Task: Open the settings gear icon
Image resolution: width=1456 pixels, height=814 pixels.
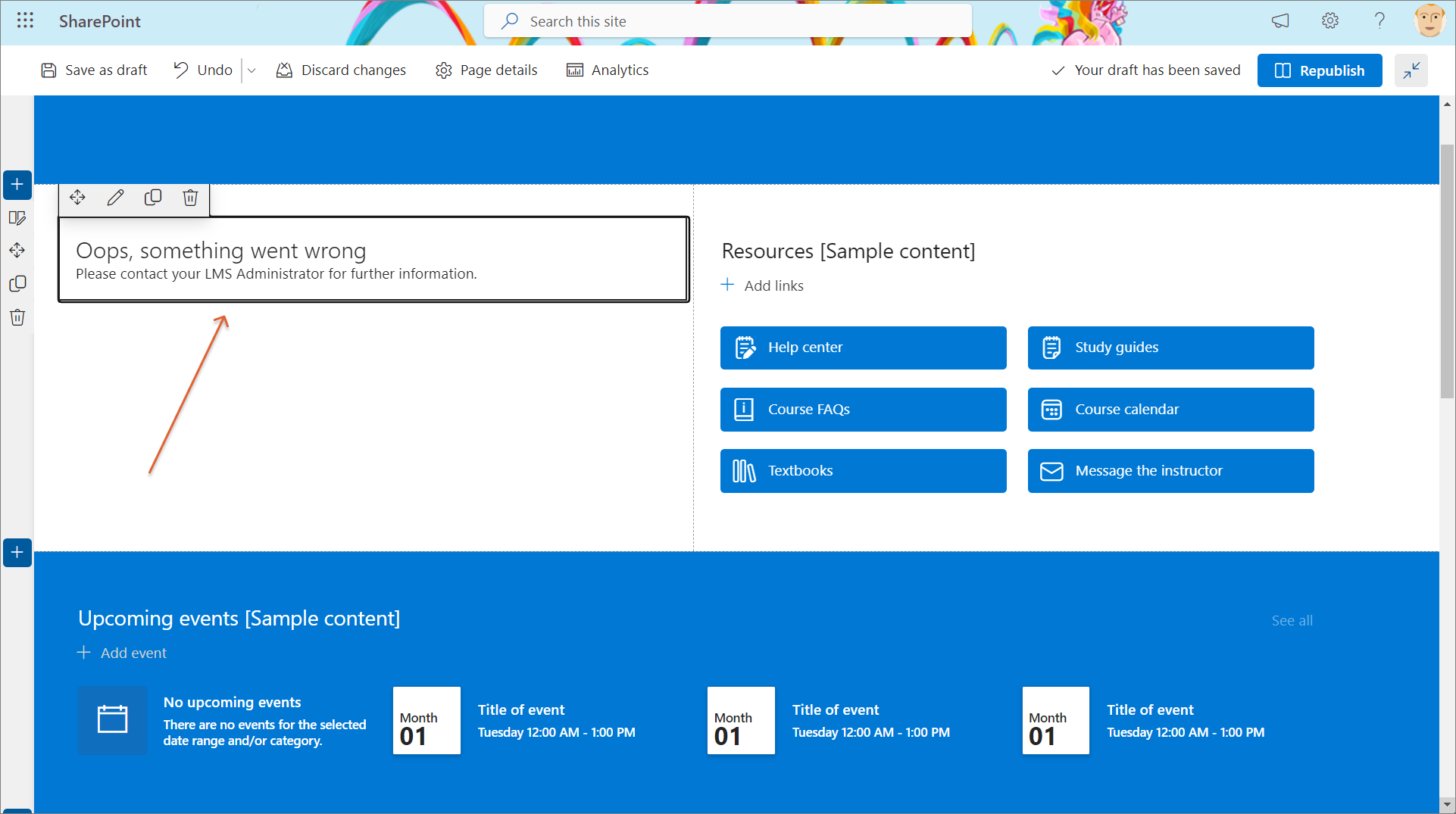Action: pyautogui.click(x=1329, y=20)
